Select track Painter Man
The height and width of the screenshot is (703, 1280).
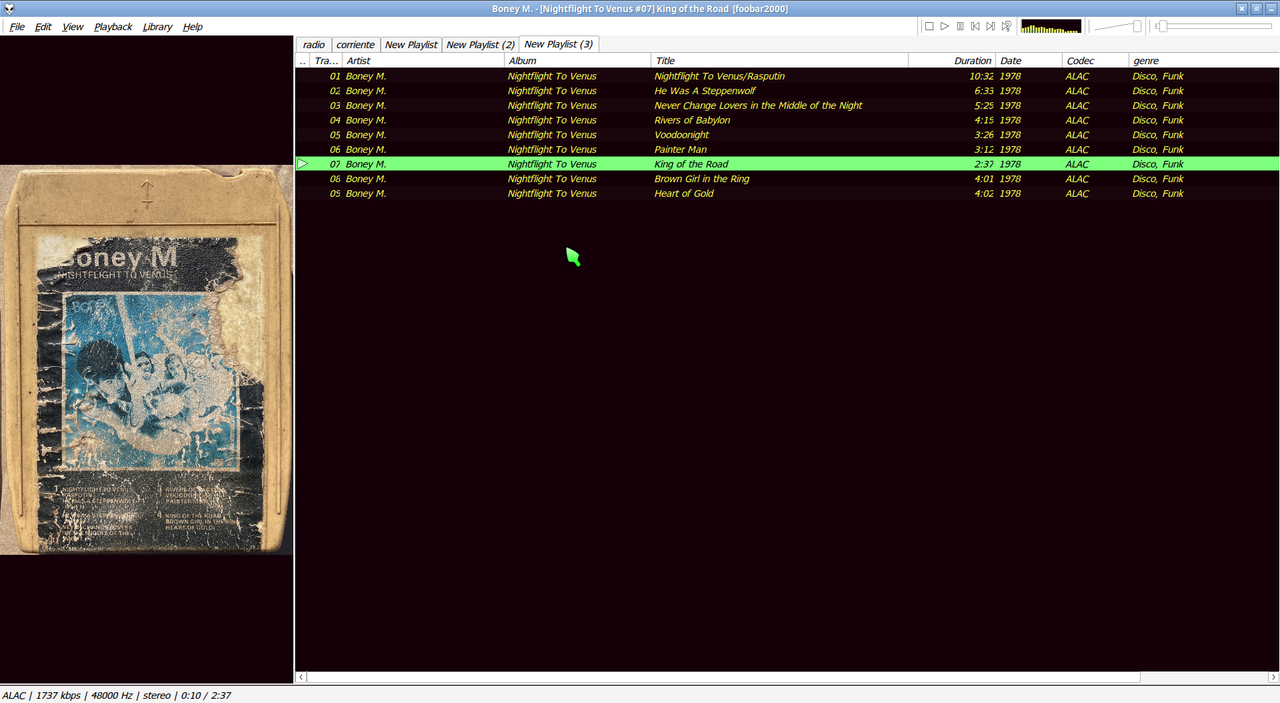[x=787, y=149]
